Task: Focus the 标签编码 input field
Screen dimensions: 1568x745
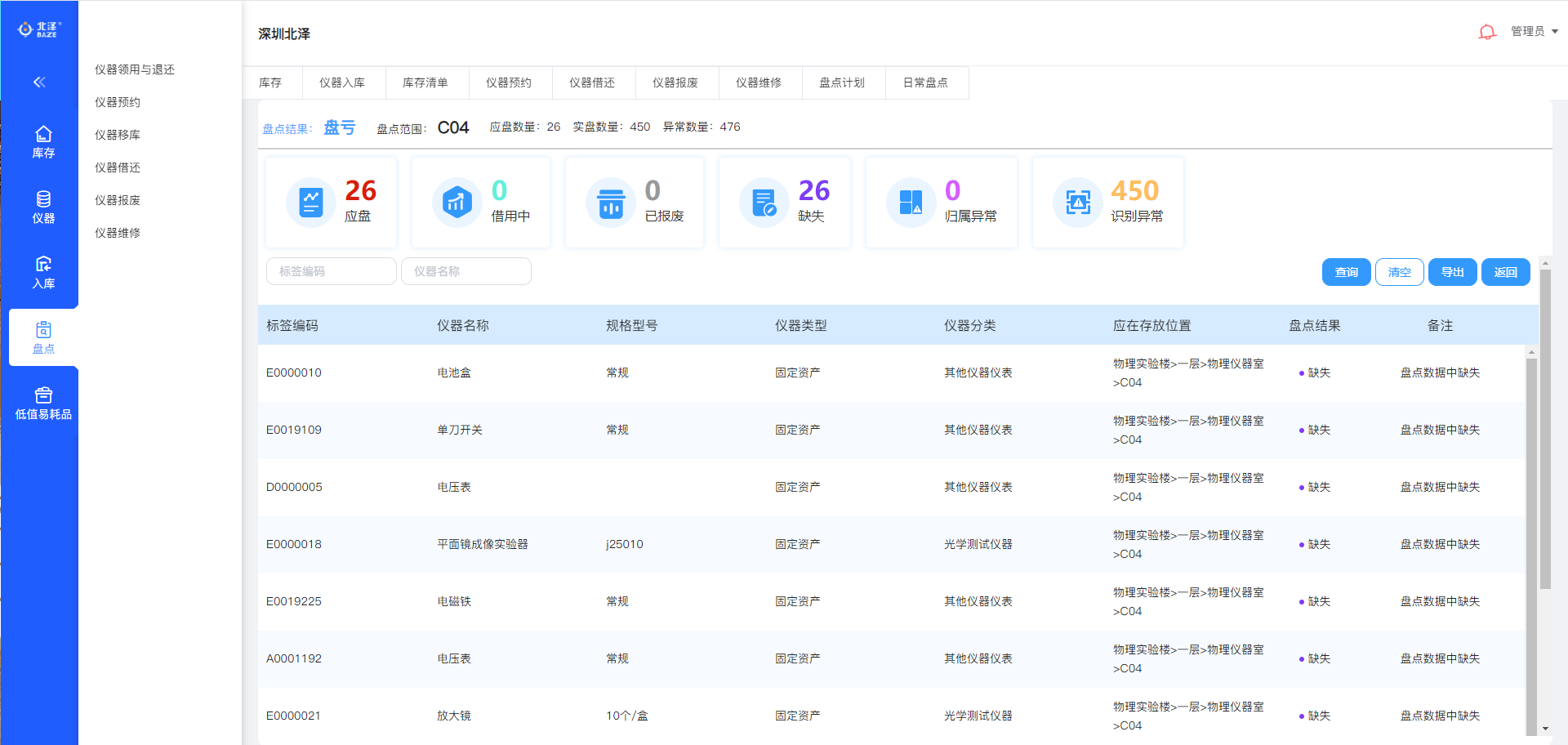Action: click(x=331, y=271)
